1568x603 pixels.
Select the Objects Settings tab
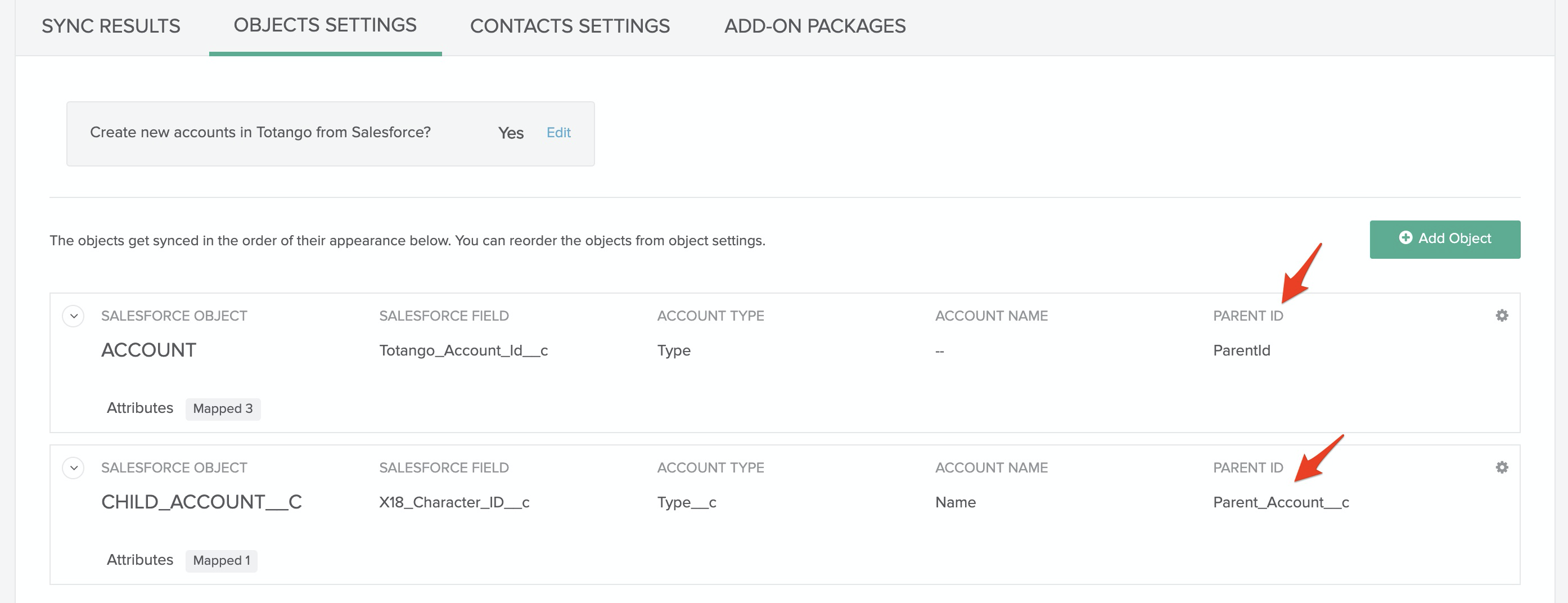pos(325,25)
